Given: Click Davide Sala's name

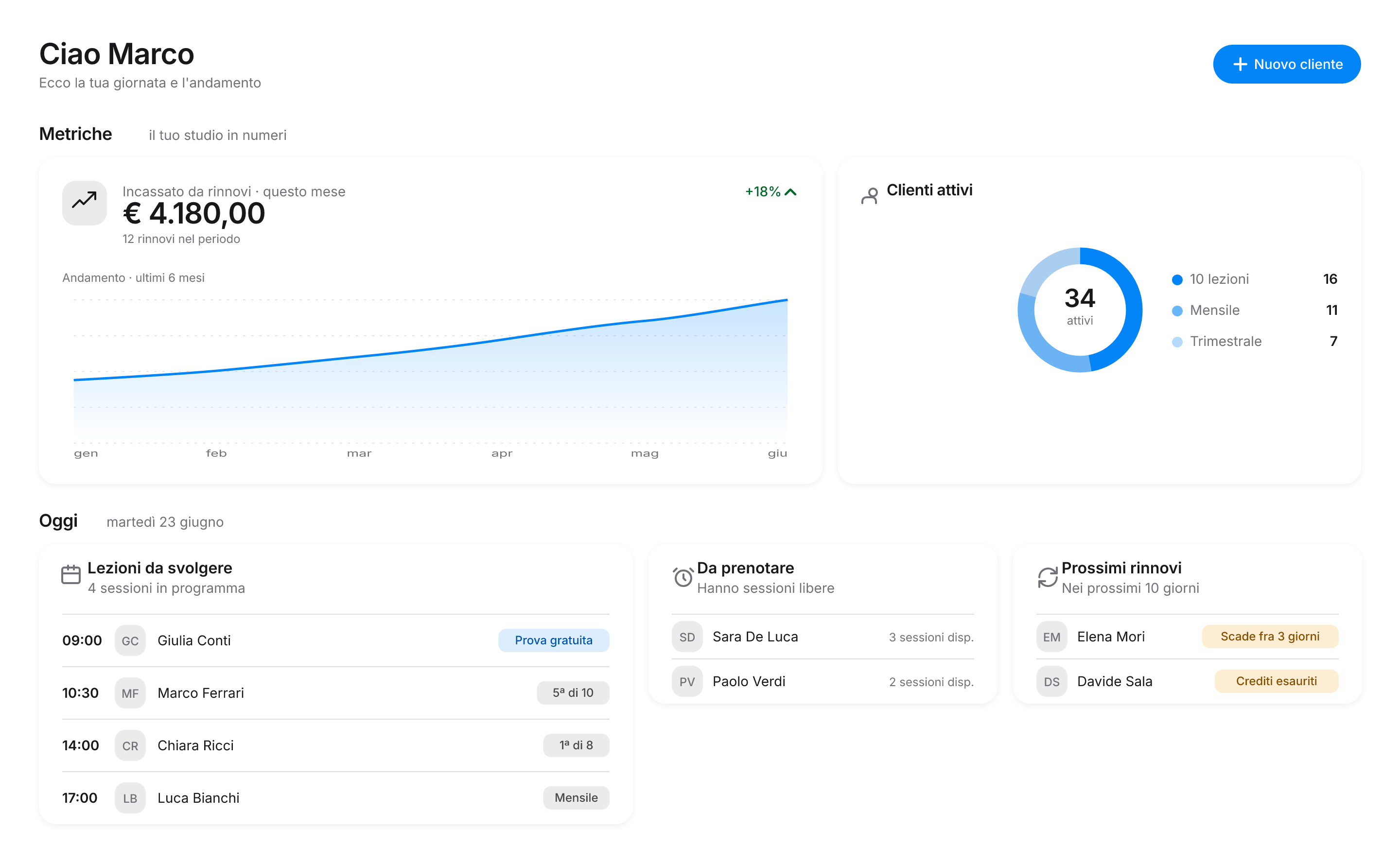Looking at the screenshot, I should click(1115, 681).
